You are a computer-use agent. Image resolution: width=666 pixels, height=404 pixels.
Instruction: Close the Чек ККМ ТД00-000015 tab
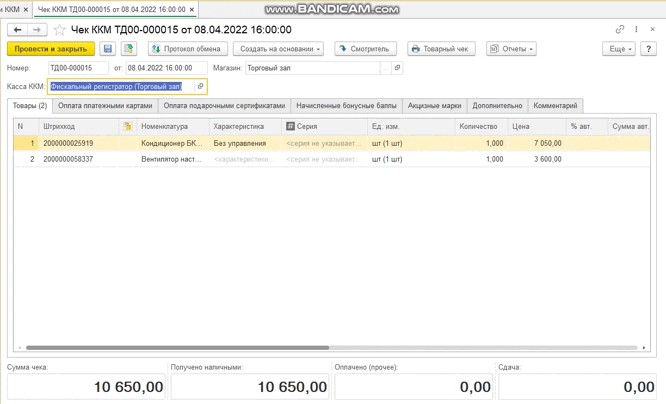click(192, 9)
